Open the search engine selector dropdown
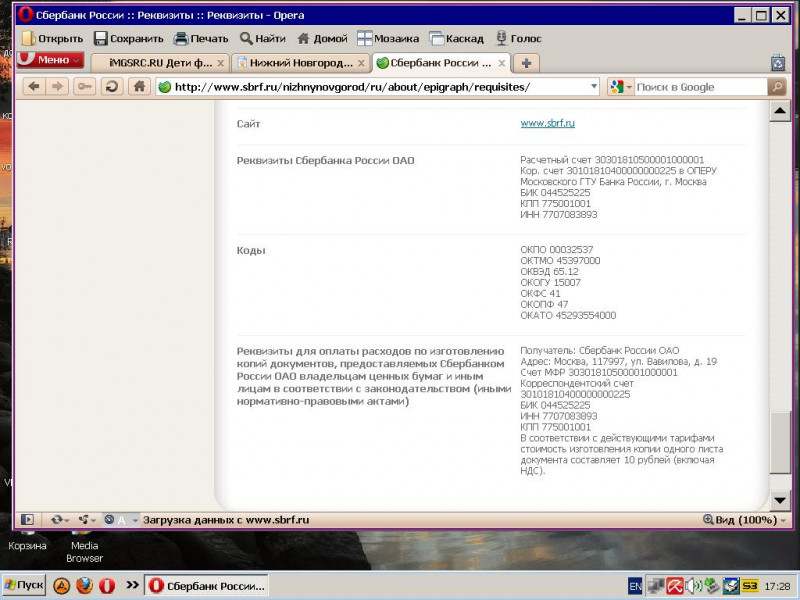The width and height of the screenshot is (800, 600). pos(621,87)
